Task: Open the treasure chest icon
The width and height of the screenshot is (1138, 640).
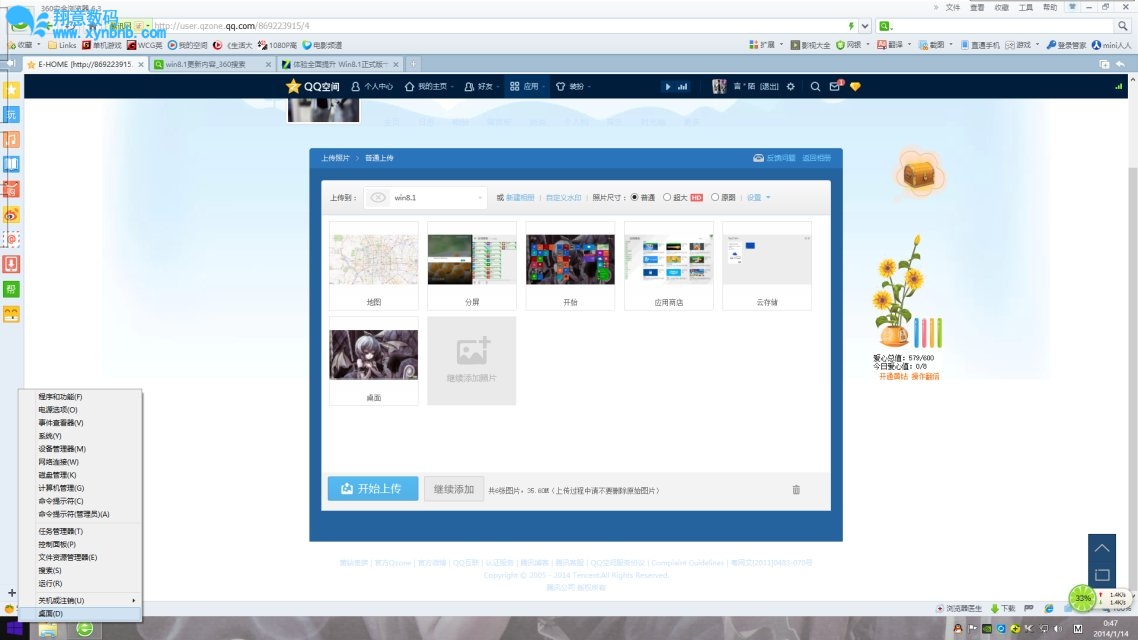Action: point(919,174)
